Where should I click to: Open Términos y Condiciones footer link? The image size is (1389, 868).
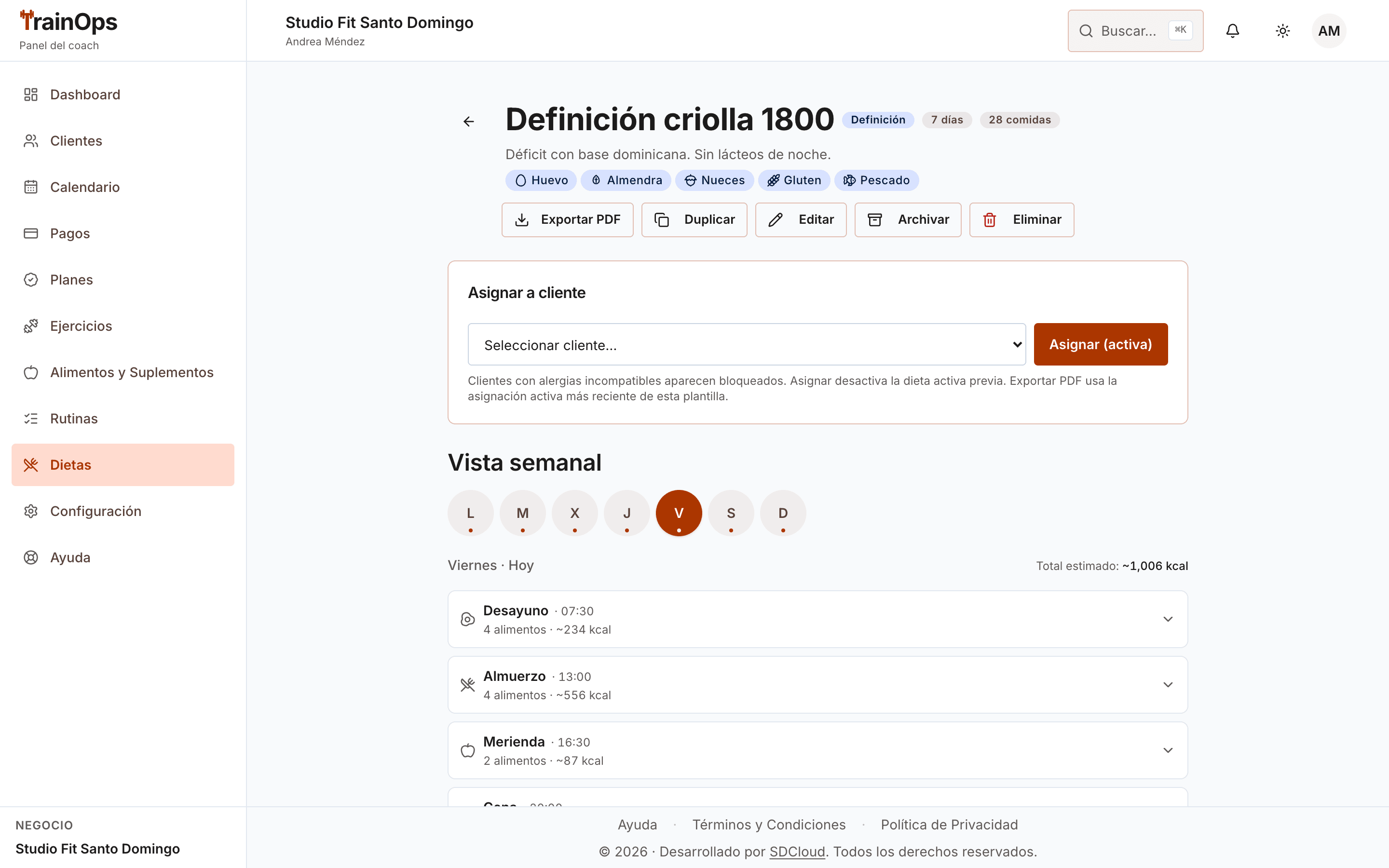(x=769, y=825)
